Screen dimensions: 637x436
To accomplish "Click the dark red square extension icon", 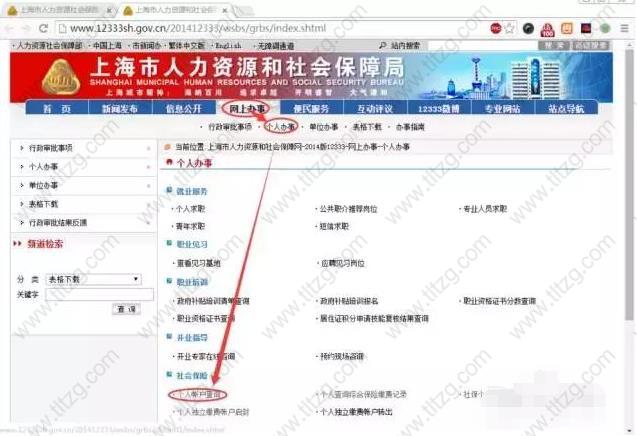I will [586, 28].
